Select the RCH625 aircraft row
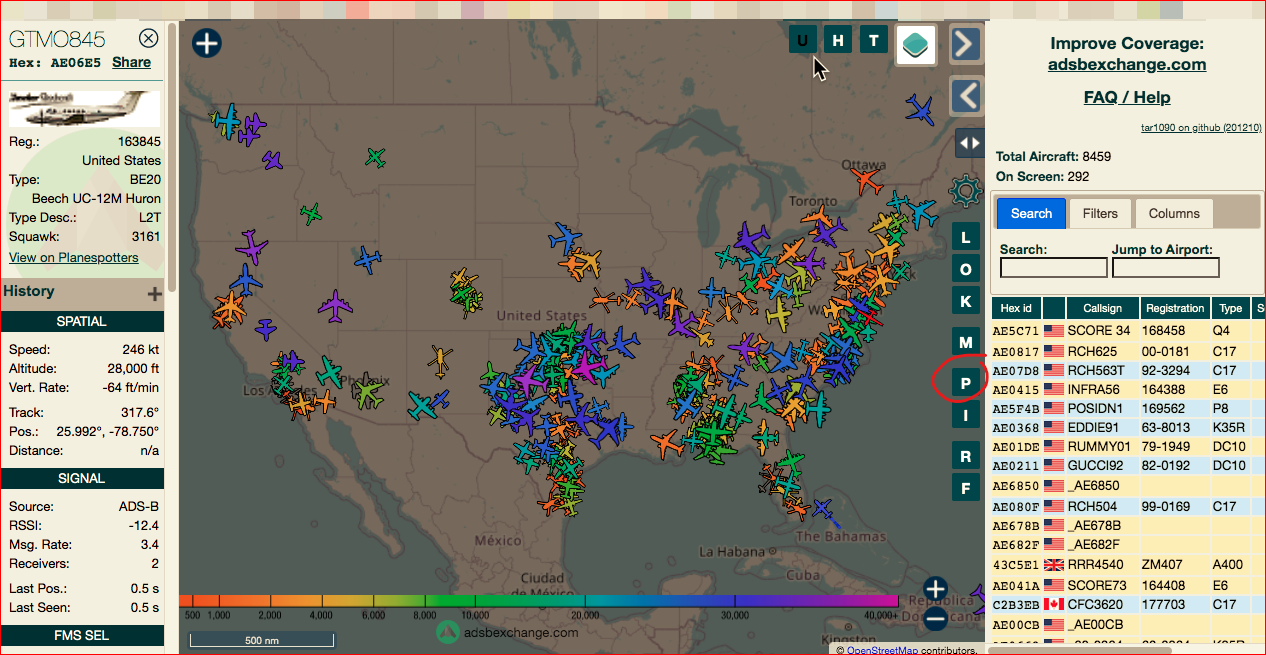 pos(1129,350)
